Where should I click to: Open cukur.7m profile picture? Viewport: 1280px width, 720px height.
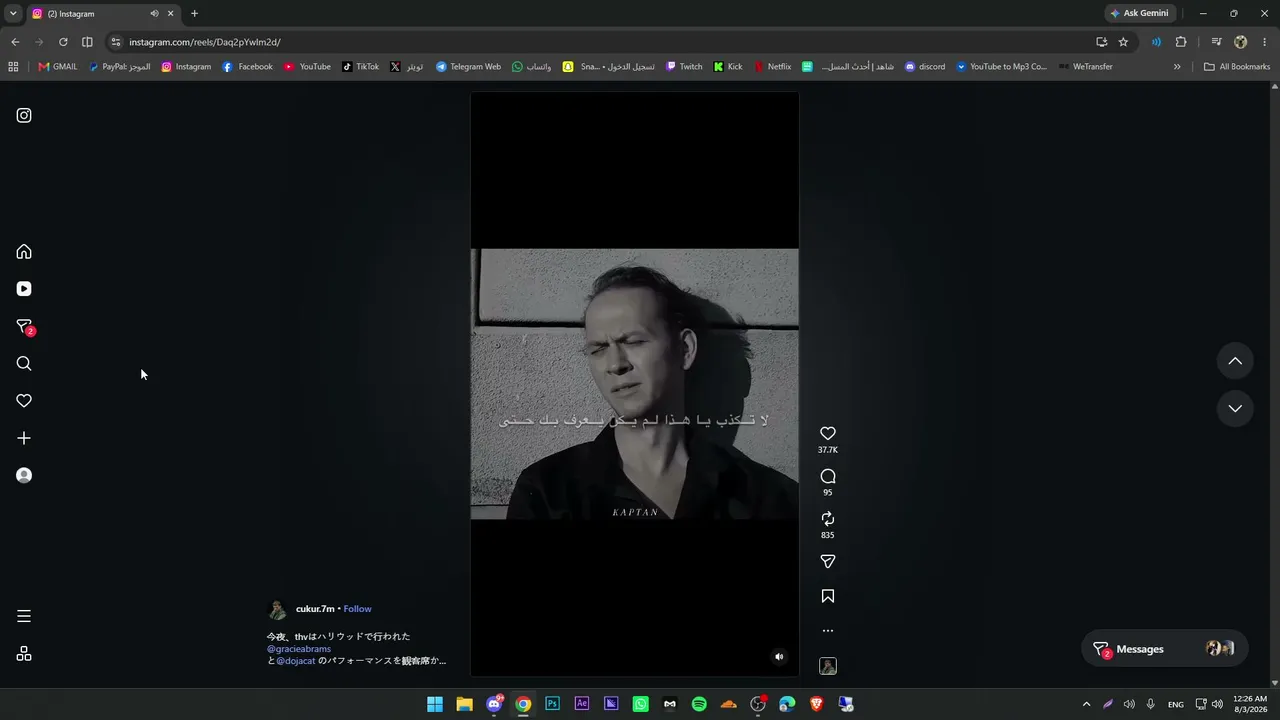point(277,610)
